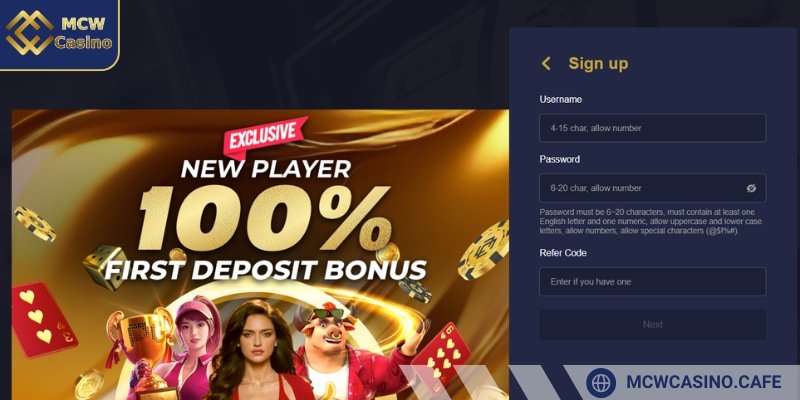800x400 pixels.
Task: Click the golden dice in the banner
Action: click(105, 266)
